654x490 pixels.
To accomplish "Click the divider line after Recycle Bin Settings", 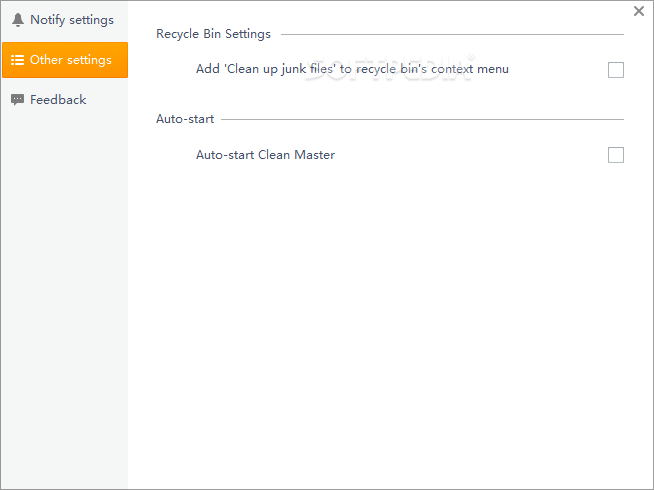I will [450, 34].
